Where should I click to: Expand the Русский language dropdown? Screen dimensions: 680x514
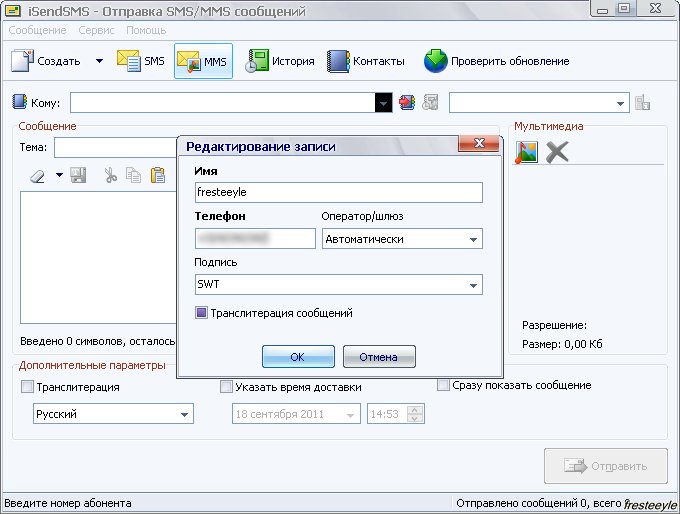click(184, 414)
